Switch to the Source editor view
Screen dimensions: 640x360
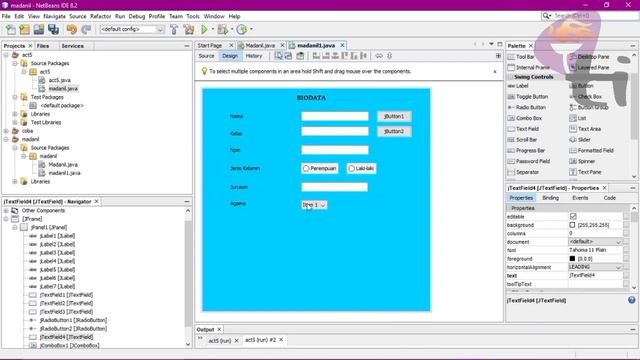207,56
